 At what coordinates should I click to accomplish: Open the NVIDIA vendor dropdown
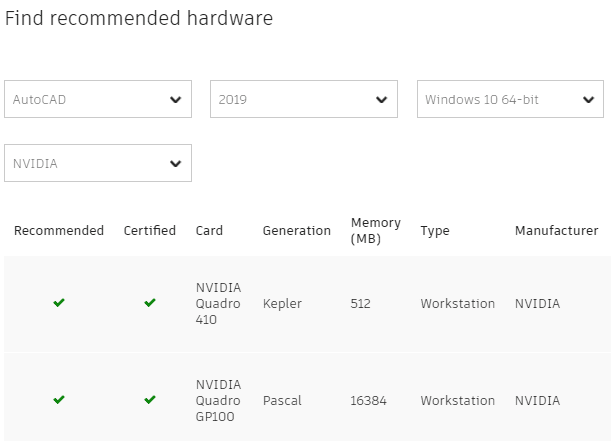click(x=98, y=164)
